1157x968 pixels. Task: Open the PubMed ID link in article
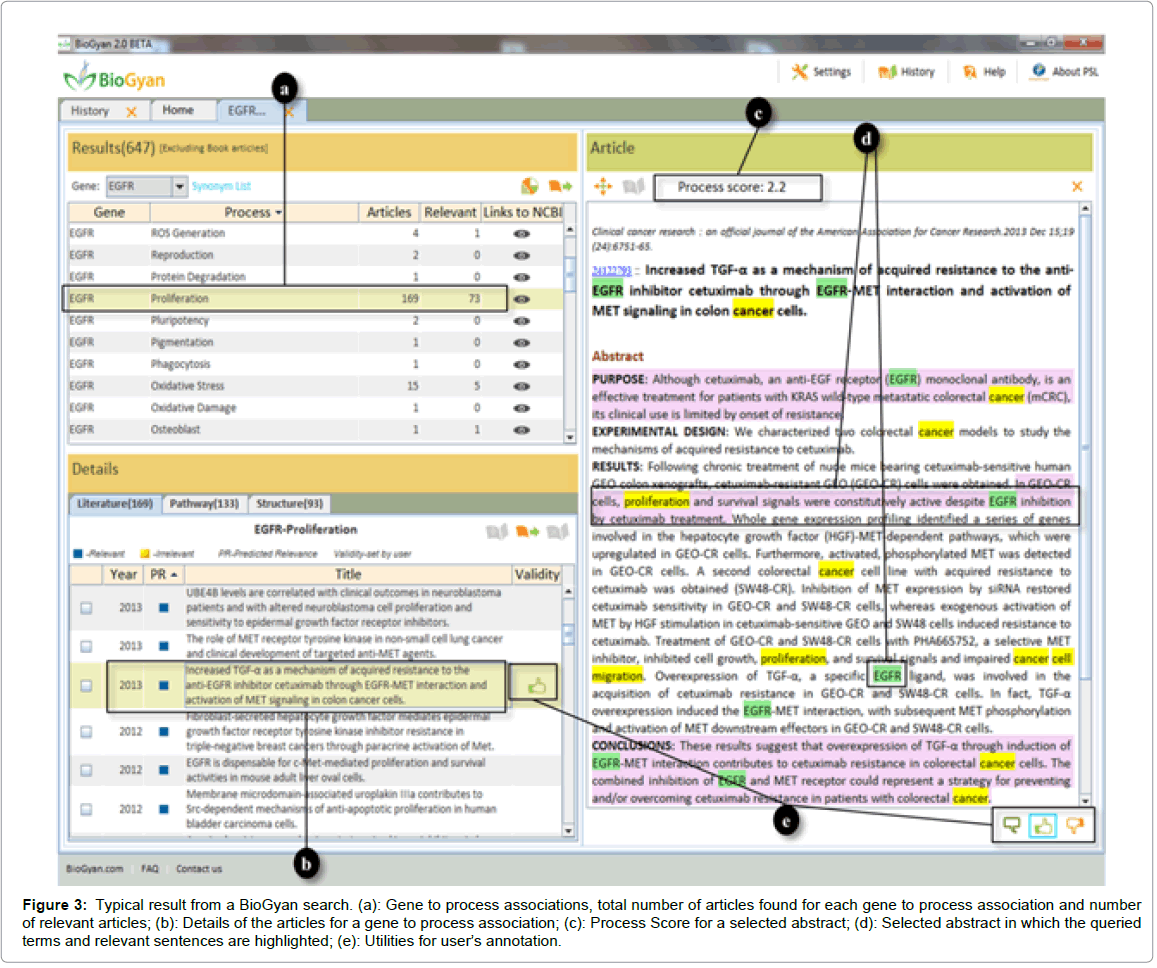point(612,272)
